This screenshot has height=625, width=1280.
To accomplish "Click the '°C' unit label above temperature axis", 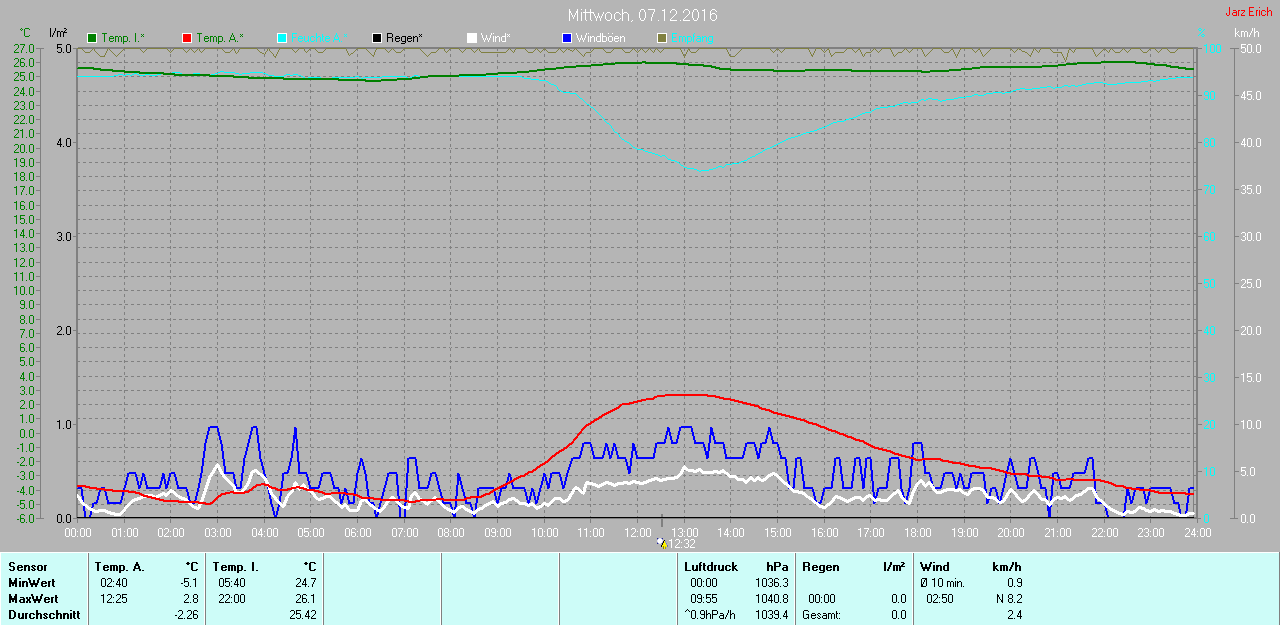I will coord(25,33).
